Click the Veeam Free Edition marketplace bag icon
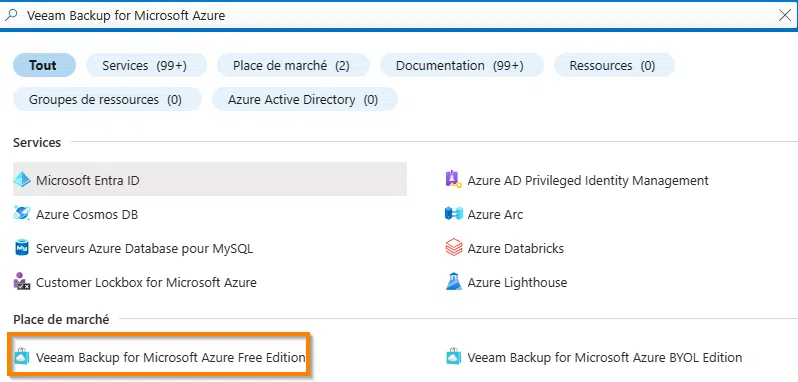The height and width of the screenshot is (382, 798). point(22,357)
